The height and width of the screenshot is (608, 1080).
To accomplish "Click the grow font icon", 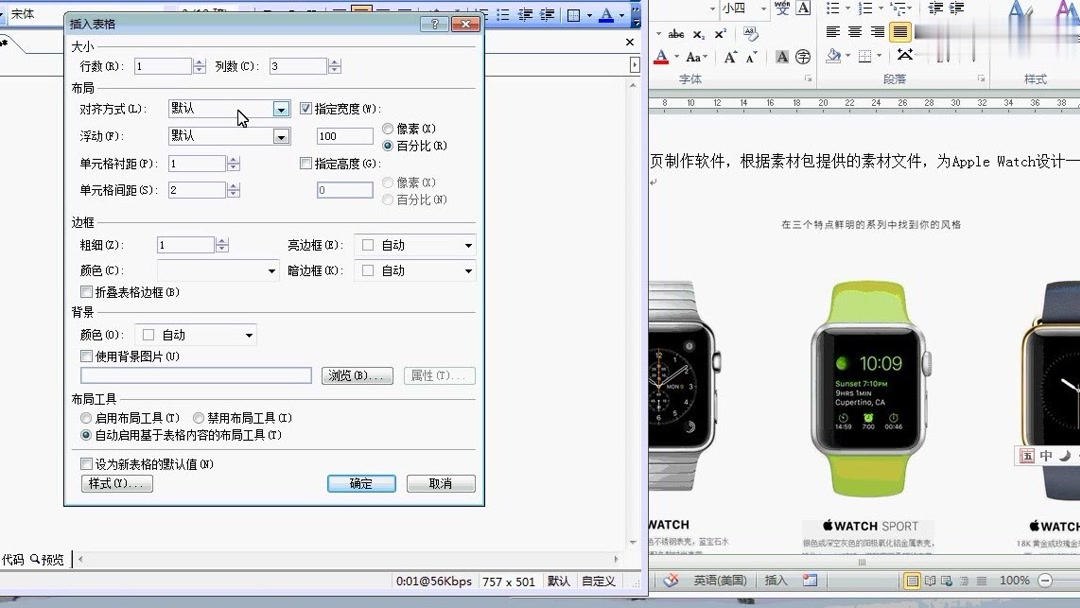I will tap(731, 56).
